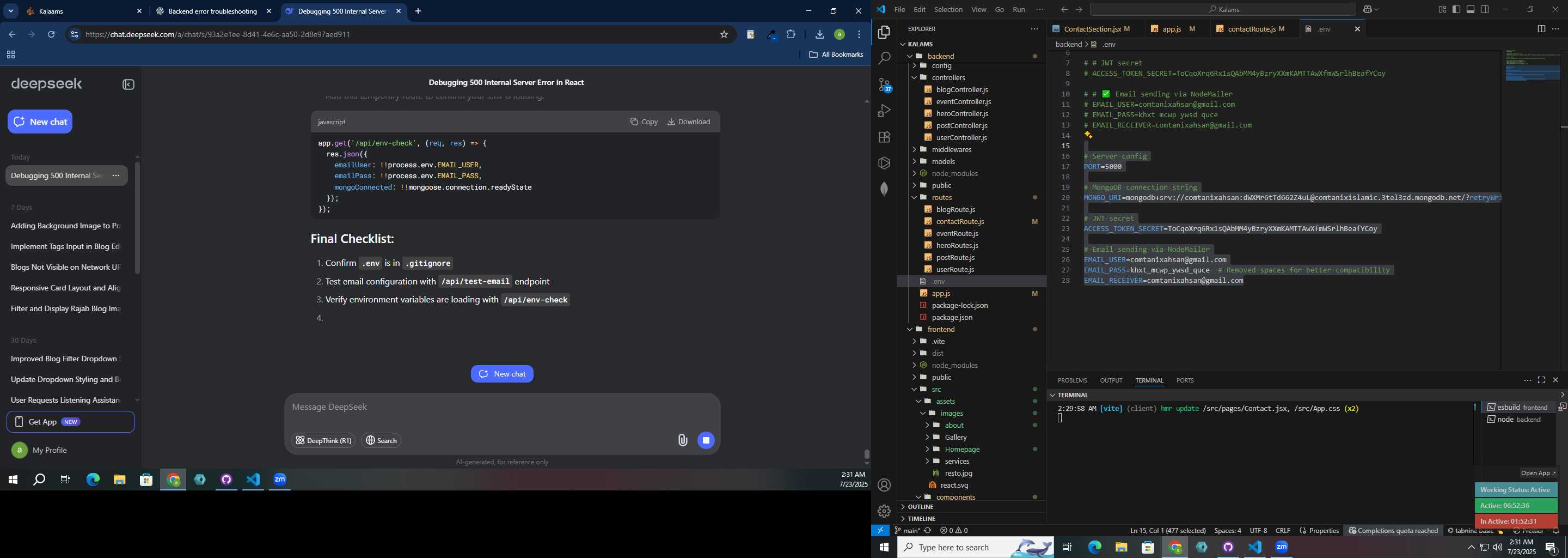
Task: Open VS Code Manage gear icon
Action: pos(884,511)
